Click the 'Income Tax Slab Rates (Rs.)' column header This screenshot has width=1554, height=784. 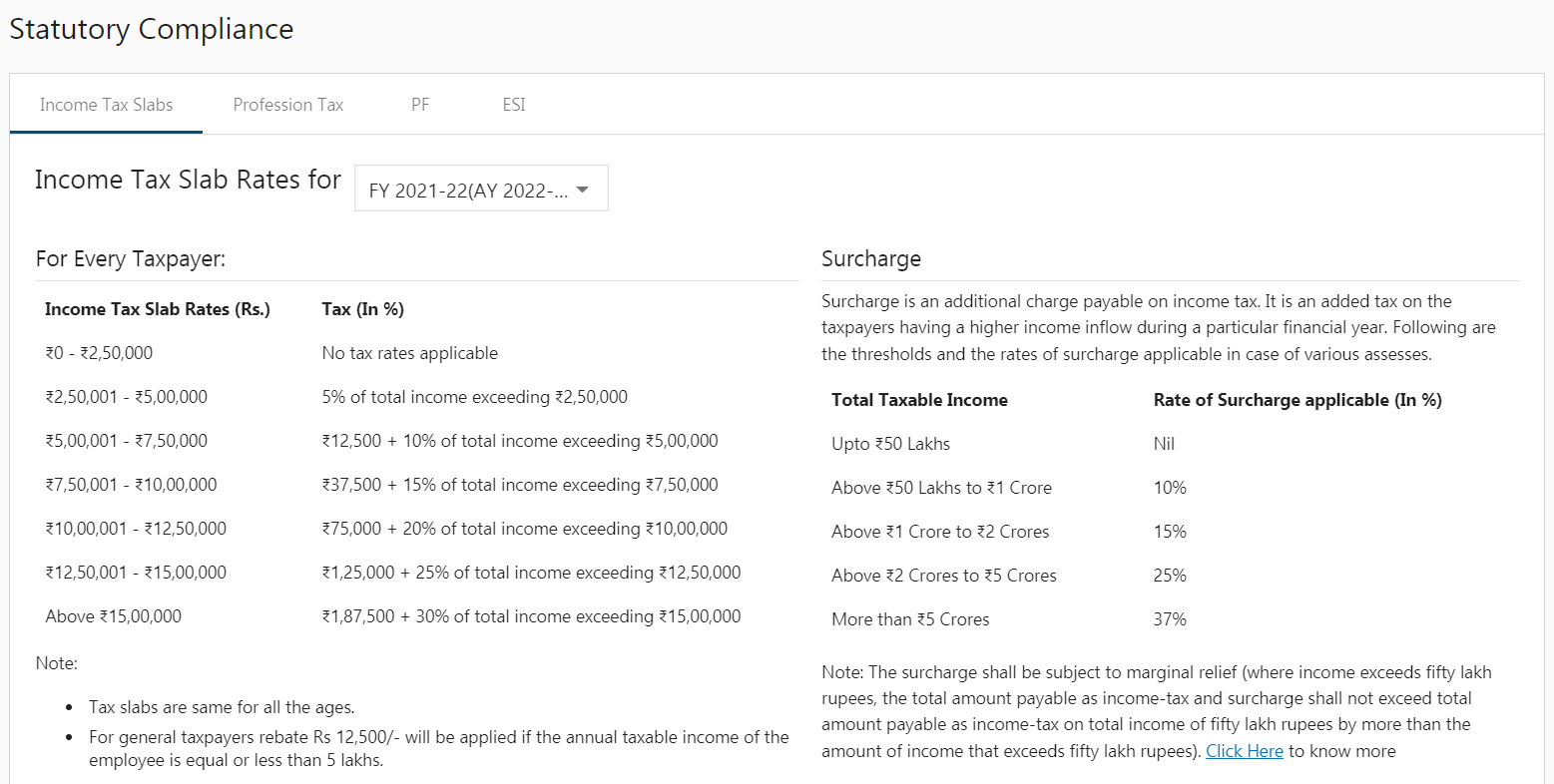pyautogui.click(x=158, y=309)
